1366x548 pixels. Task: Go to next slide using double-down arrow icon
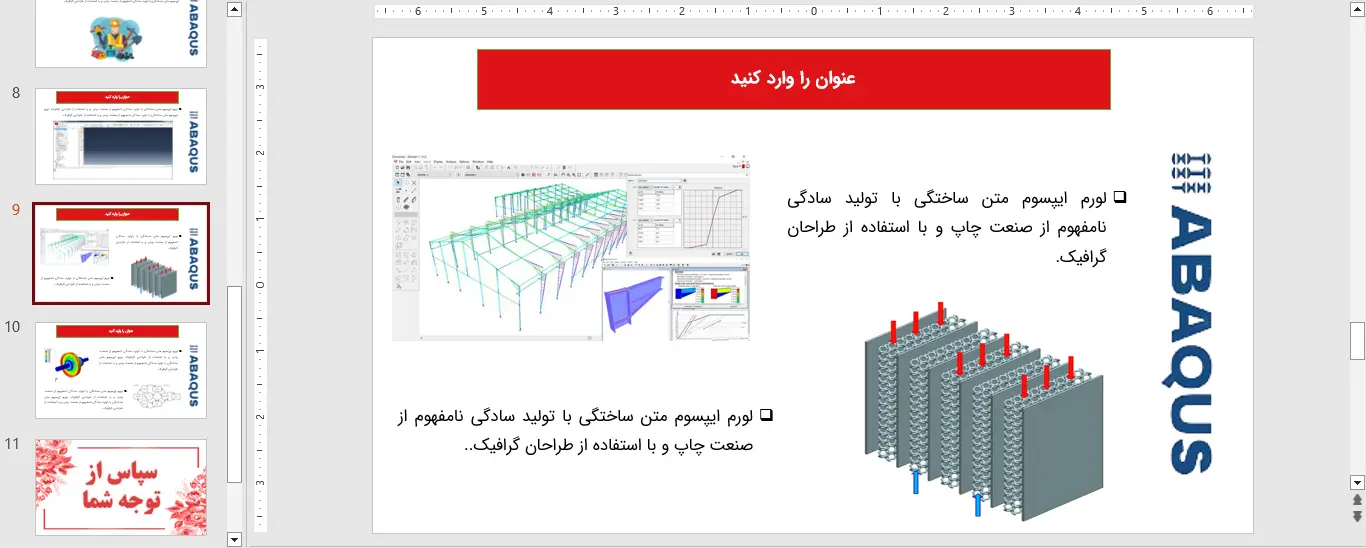point(1357,515)
